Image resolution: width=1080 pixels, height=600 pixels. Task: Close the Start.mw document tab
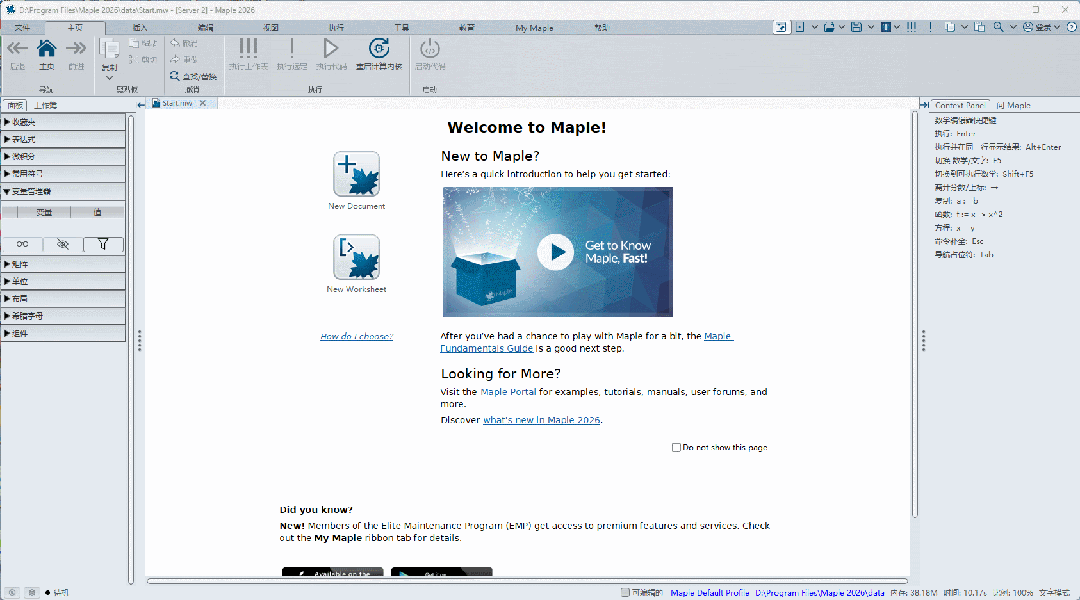202,103
